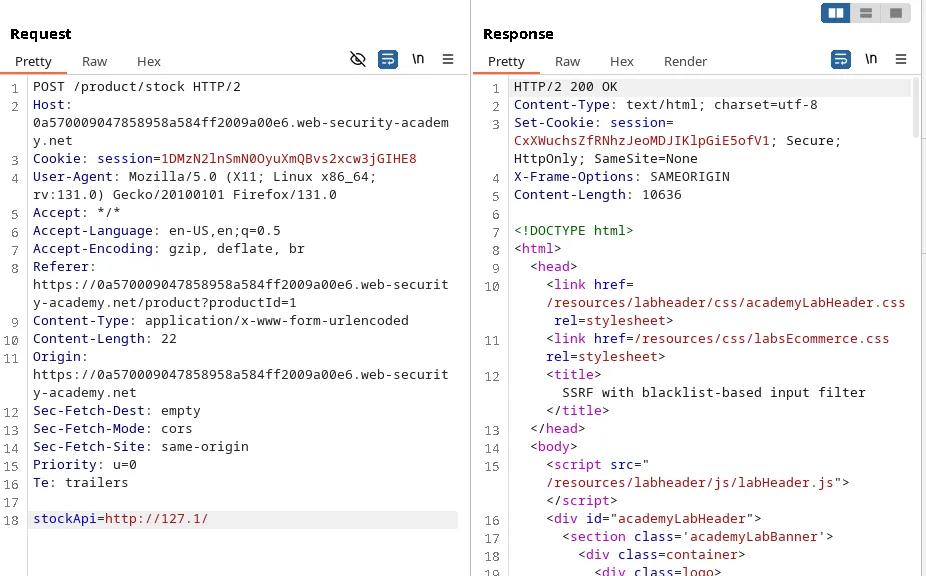926x576 pixels.
Task: Click the POST /product/stock HTTP/2 request line
Action: (x=136, y=87)
